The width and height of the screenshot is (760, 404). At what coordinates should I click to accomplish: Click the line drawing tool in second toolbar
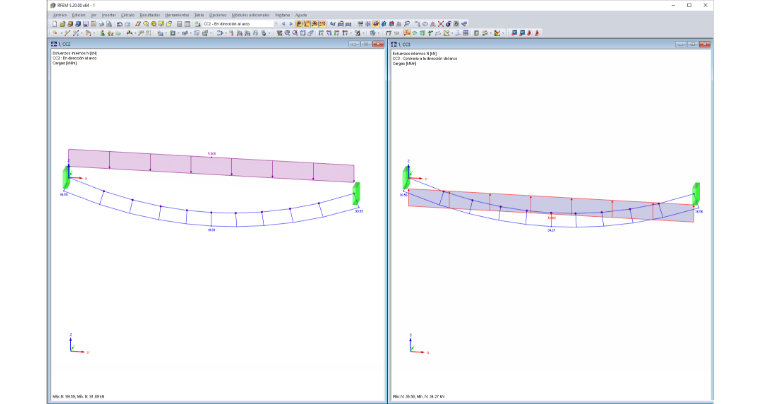point(67,33)
